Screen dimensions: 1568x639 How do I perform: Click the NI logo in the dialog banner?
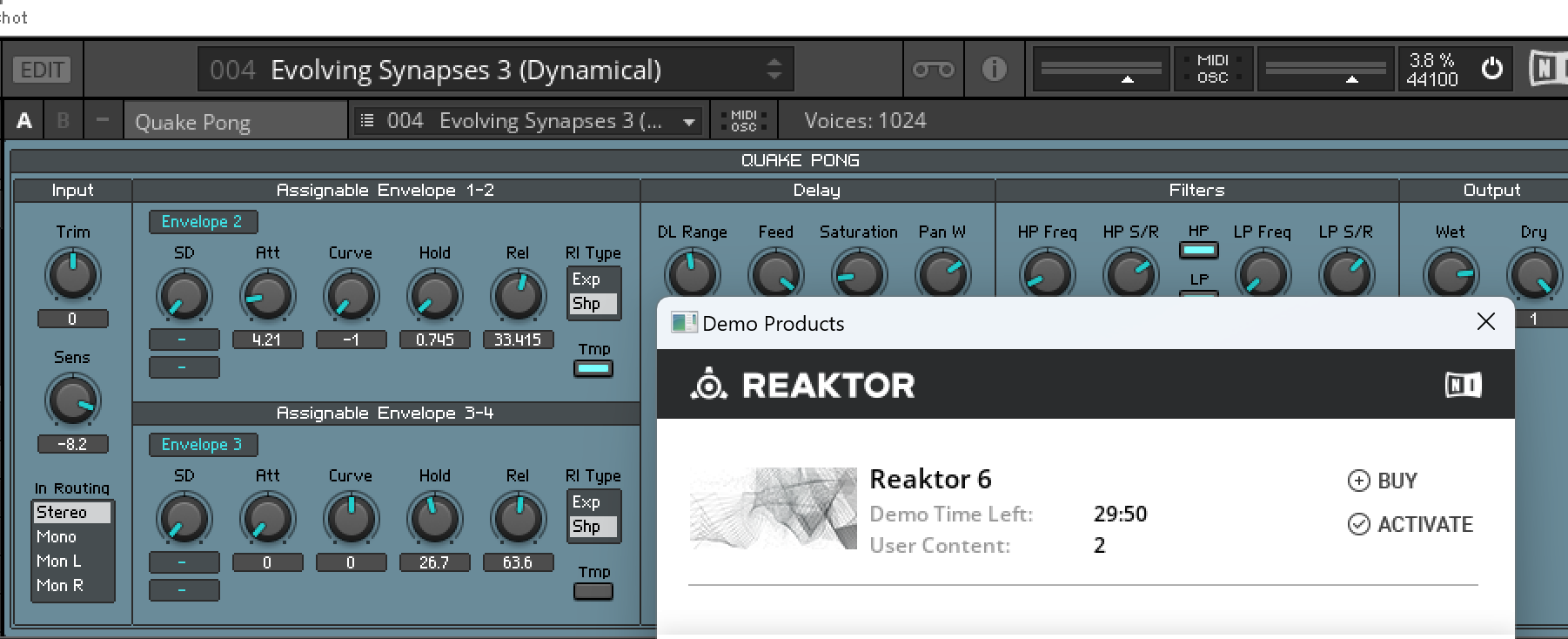(1463, 385)
